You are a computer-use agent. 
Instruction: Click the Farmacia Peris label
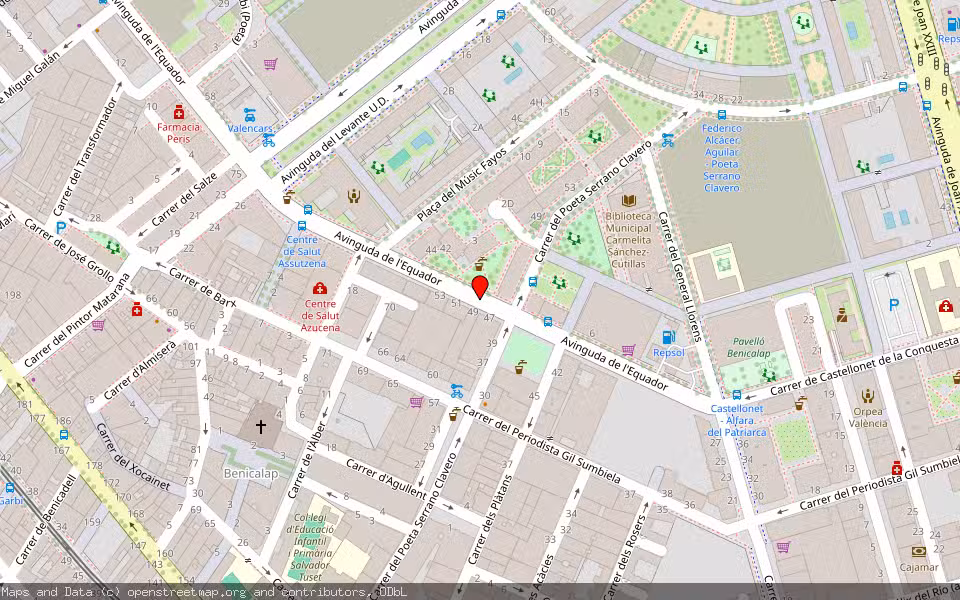point(179,133)
